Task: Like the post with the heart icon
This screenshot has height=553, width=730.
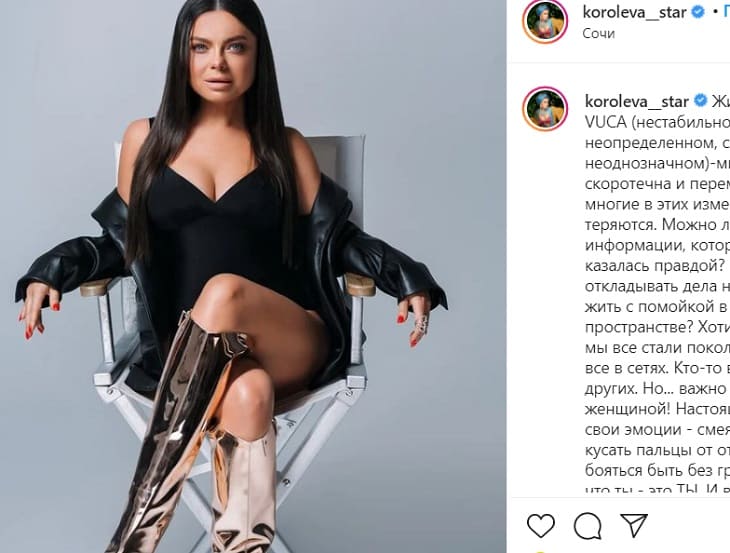Action: pyautogui.click(x=541, y=525)
